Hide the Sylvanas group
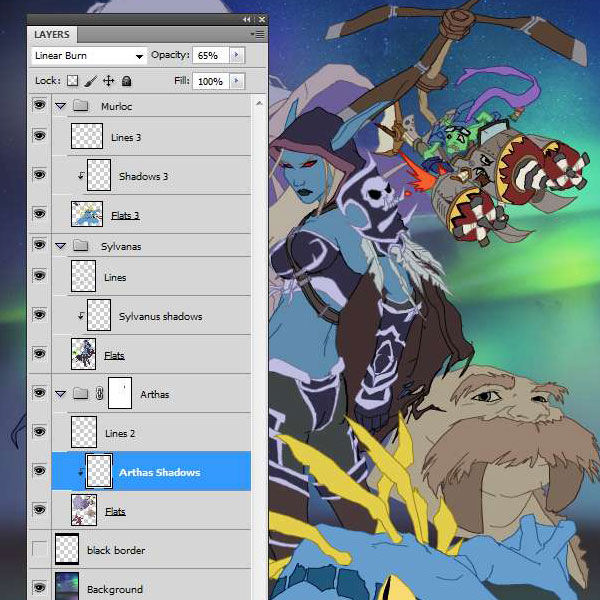The image size is (600, 600). tap(39, 245)
